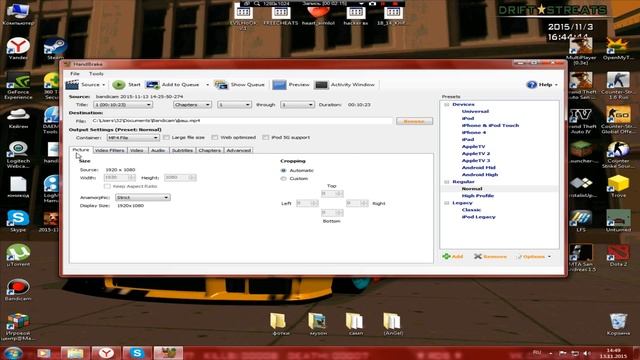640x360 pixels.
Task: Open the Show Queue icon
Action: [221, 84]
